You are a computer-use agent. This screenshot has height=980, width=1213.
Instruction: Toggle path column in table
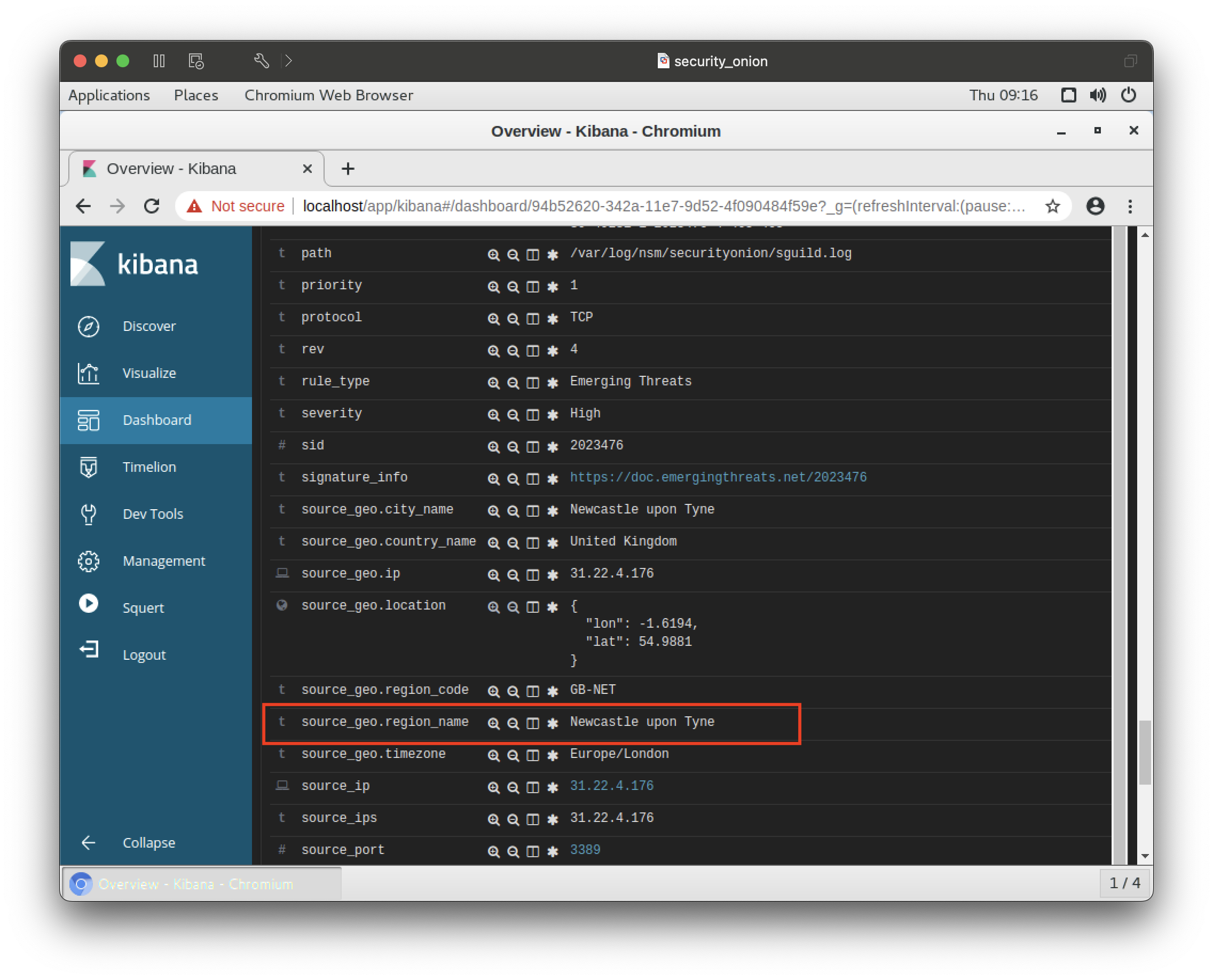click(532, 255)
